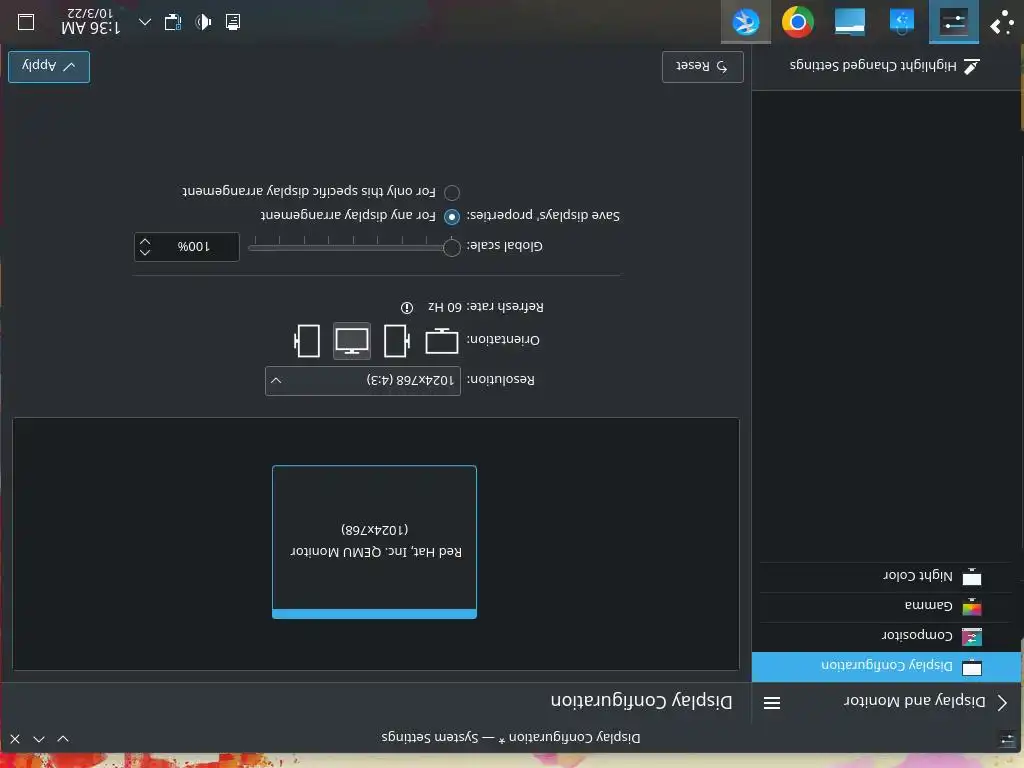Select the QEMU Monitor display thumbnail
Viewport: 1024px width, 768px height.
(x=374, y=542)
